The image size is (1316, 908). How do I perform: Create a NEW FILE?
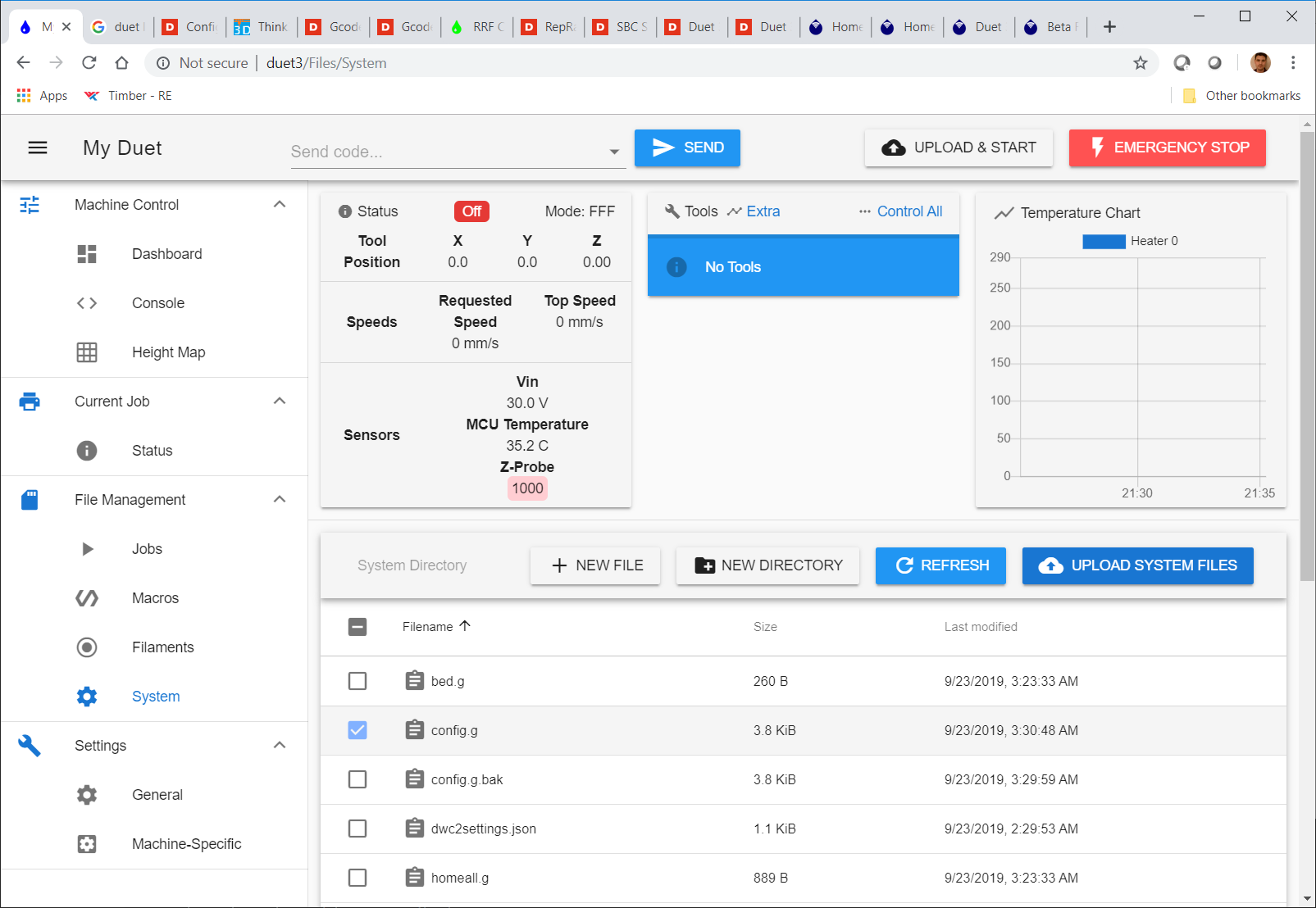[595, 565]
